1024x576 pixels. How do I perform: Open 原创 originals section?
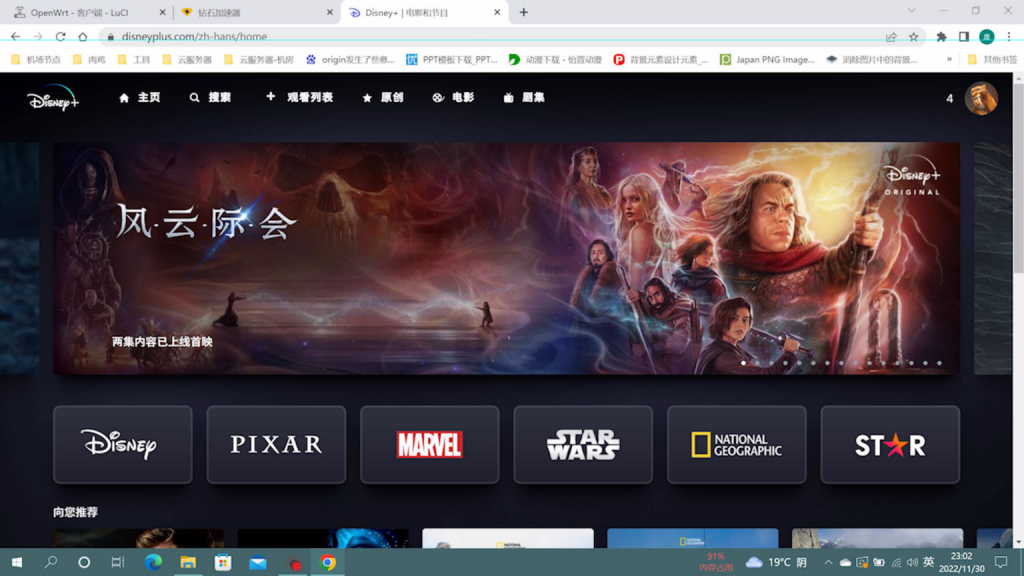383,97
